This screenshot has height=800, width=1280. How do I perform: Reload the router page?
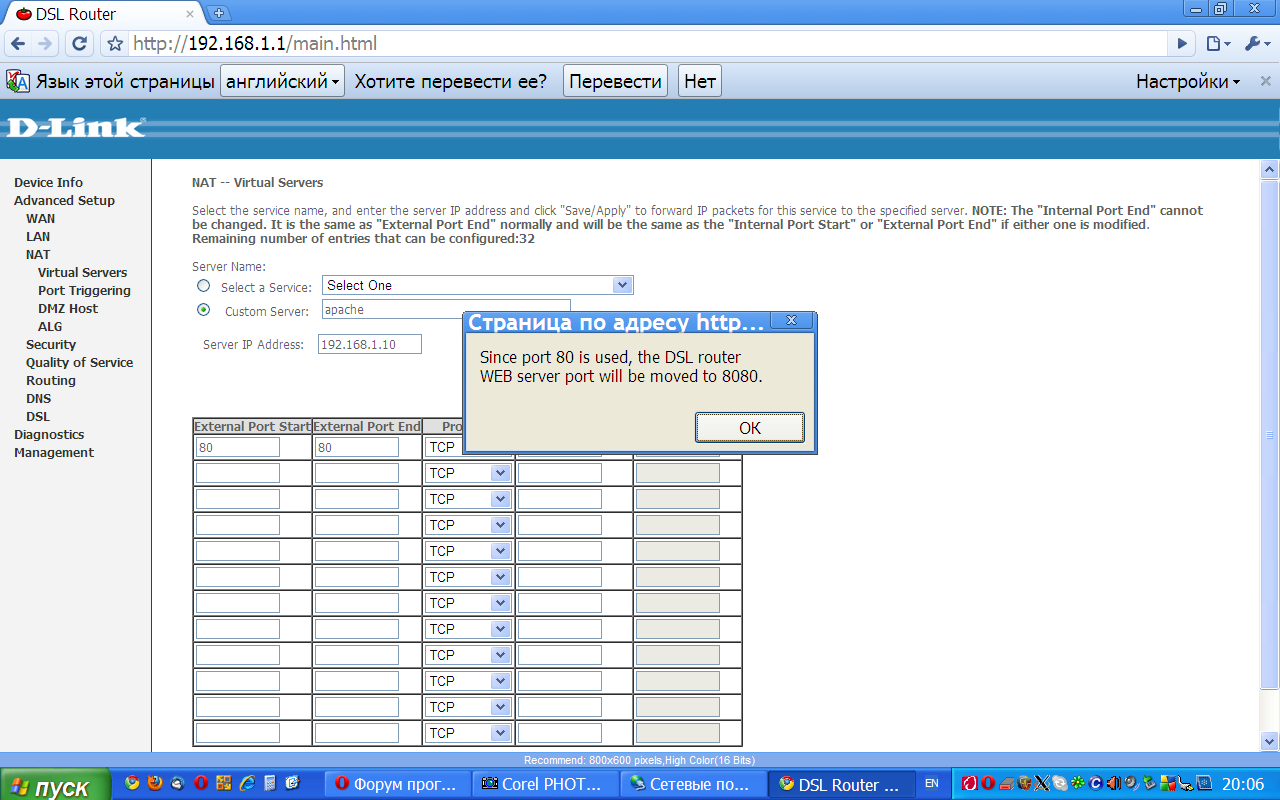[x=79, y=44]
